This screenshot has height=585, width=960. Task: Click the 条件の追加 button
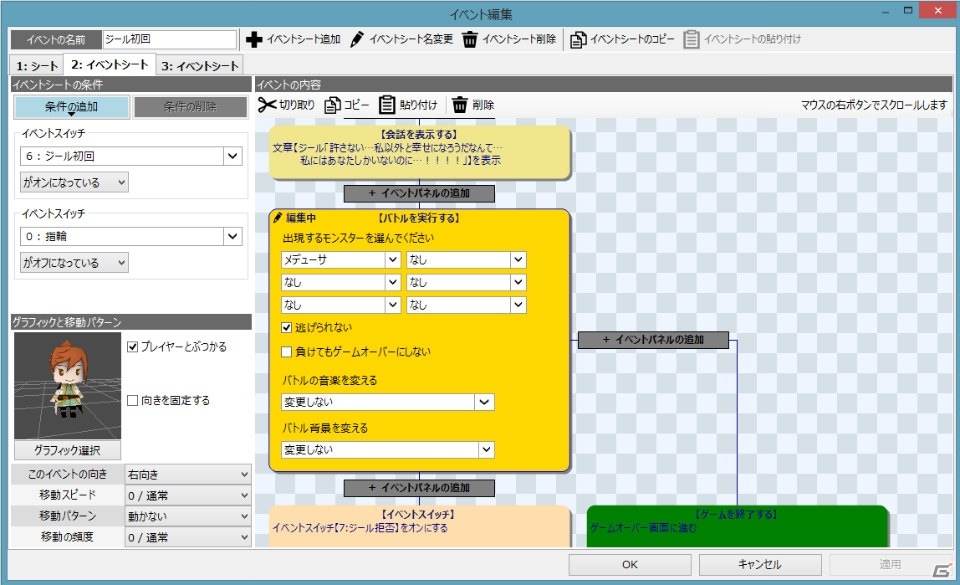72,107
